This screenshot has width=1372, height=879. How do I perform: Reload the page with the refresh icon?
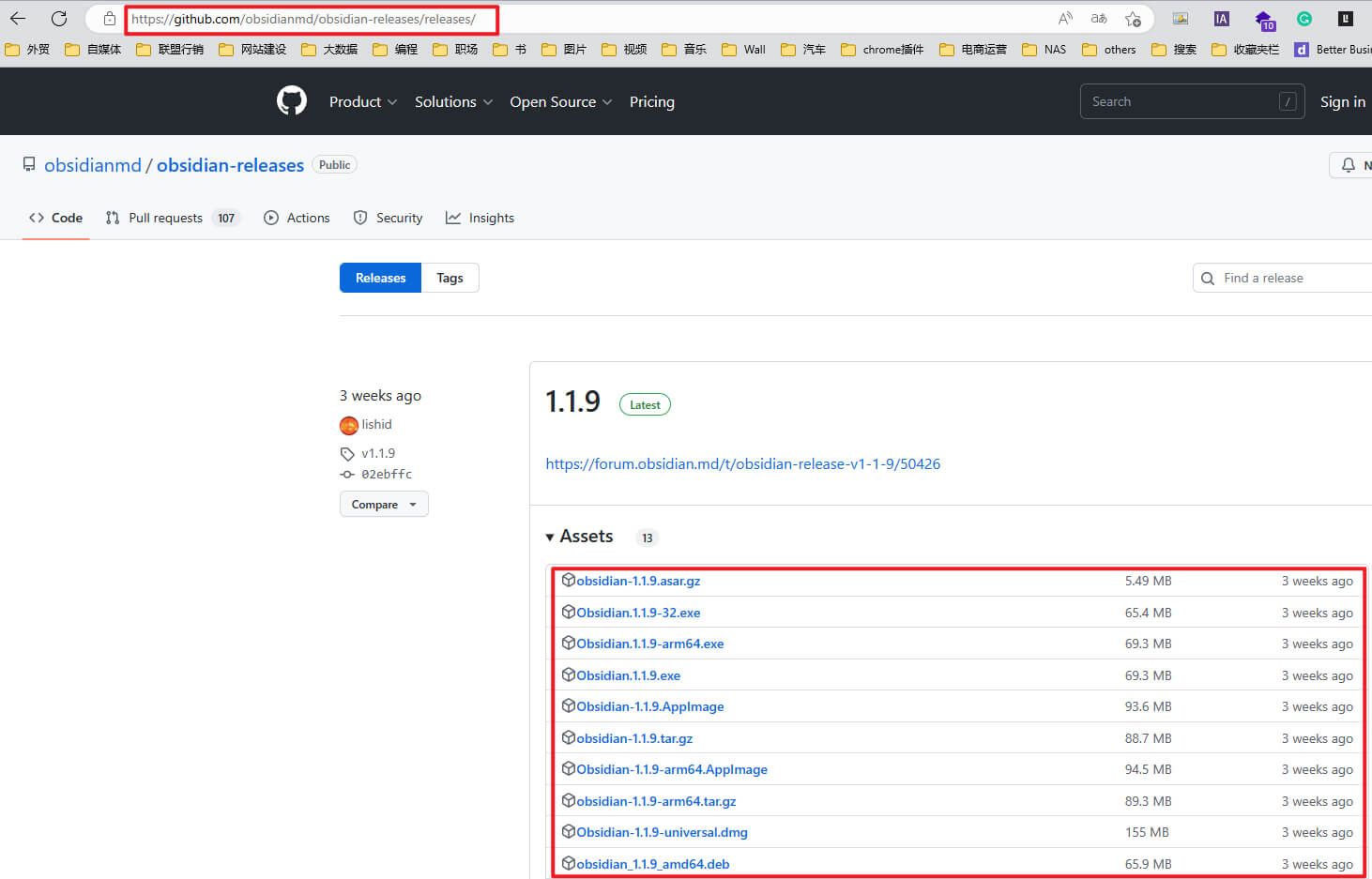[59, 19]
